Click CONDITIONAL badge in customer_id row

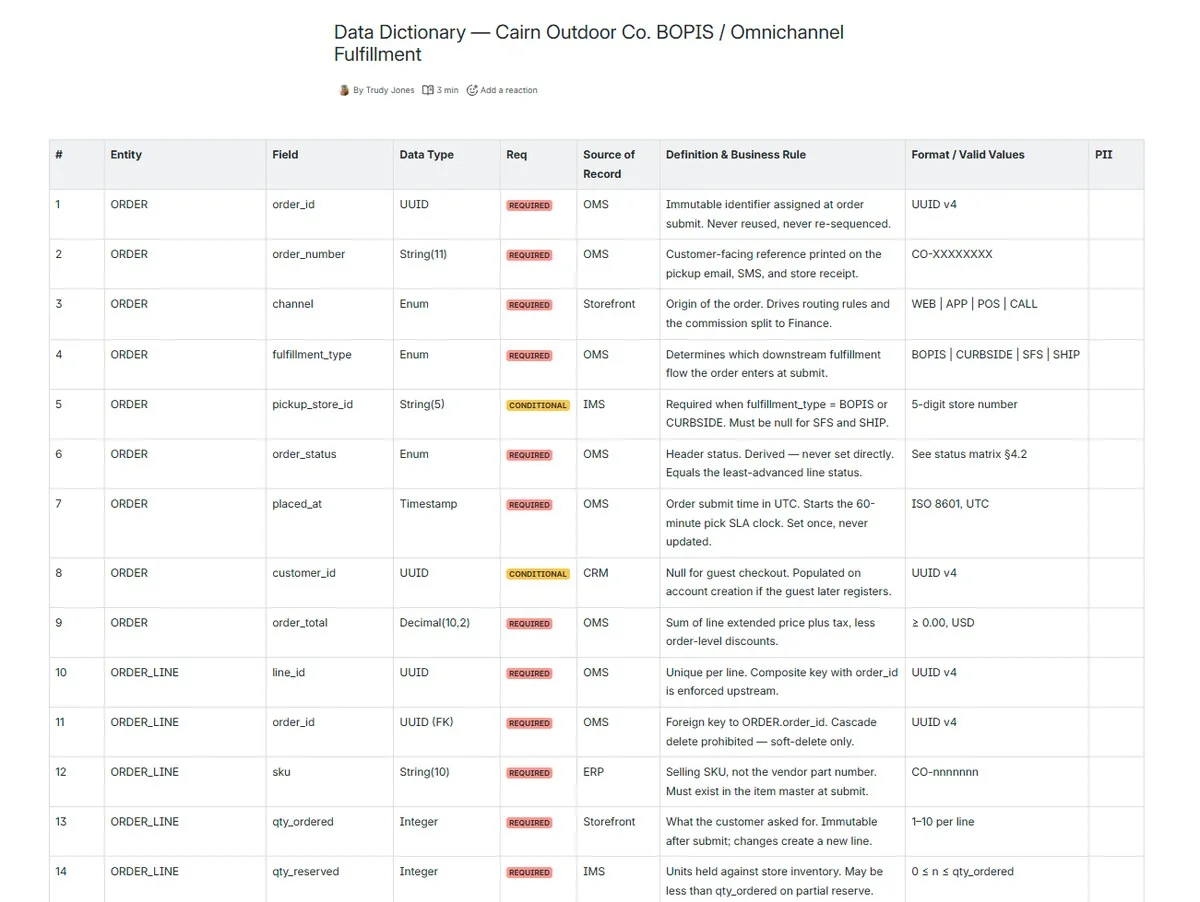coord(538,574)
